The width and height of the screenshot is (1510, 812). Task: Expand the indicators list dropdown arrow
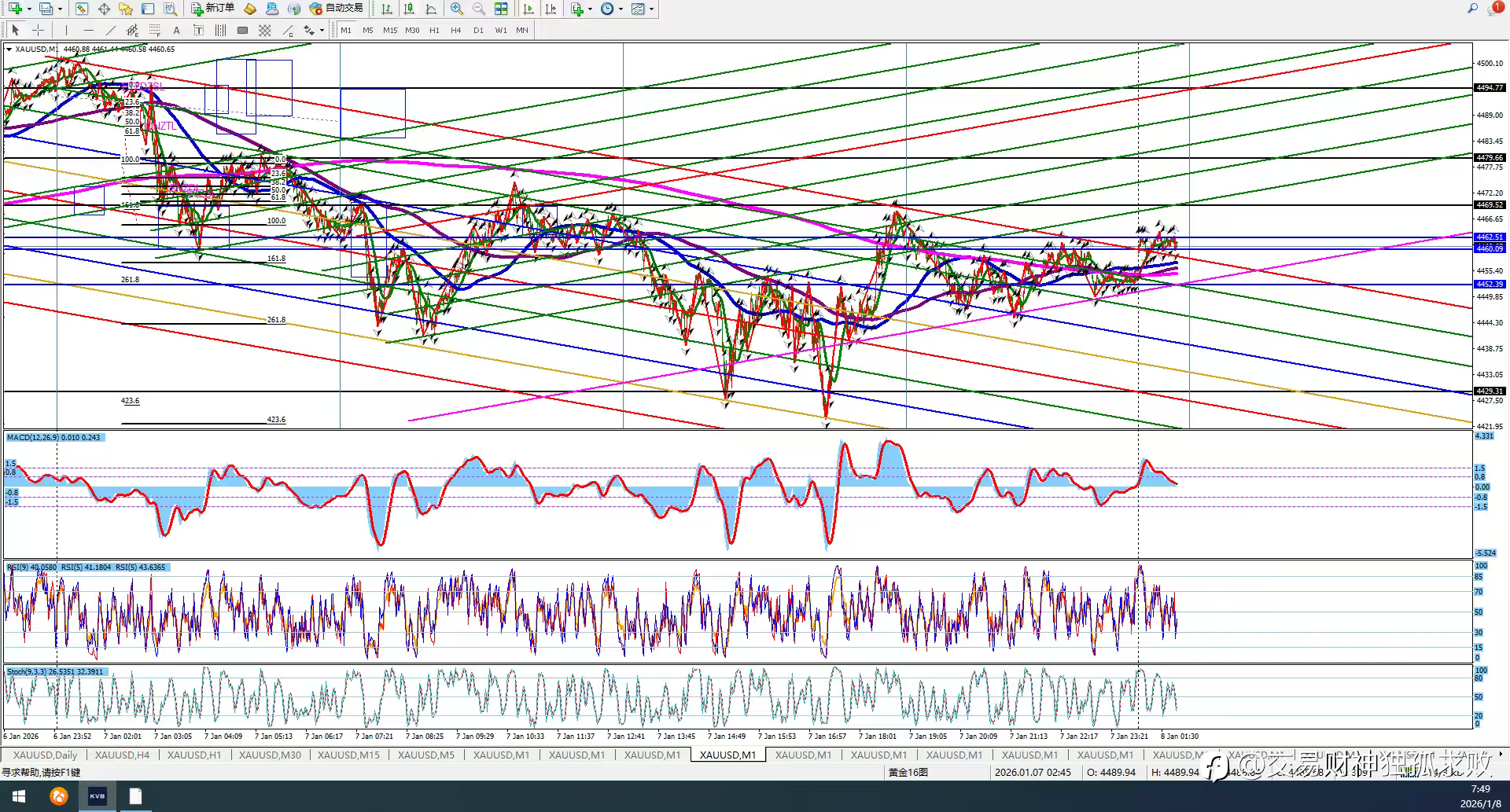[x=589, y=9]
